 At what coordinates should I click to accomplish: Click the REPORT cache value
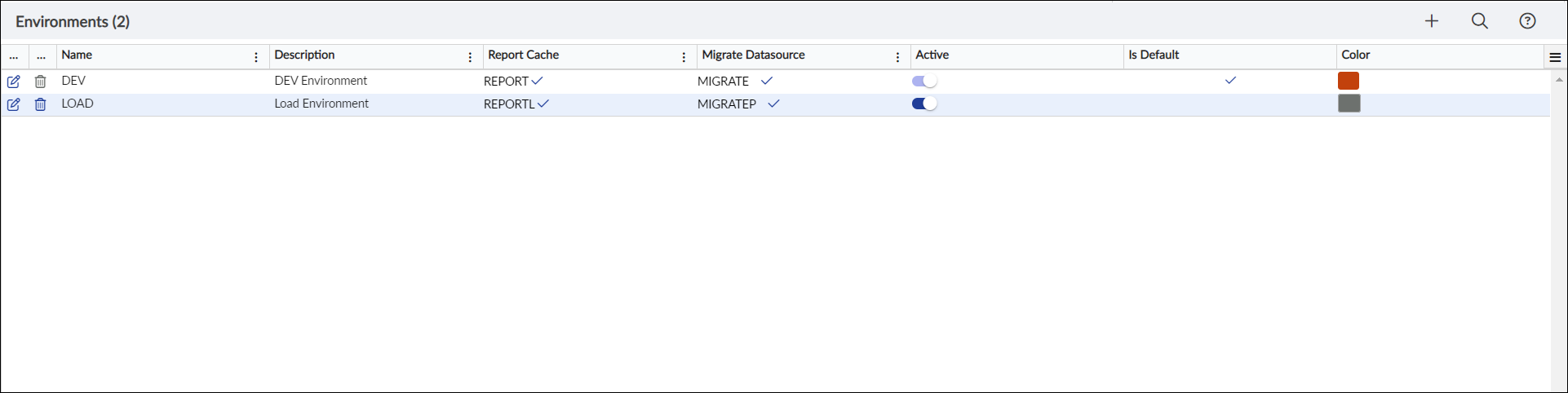507,82
